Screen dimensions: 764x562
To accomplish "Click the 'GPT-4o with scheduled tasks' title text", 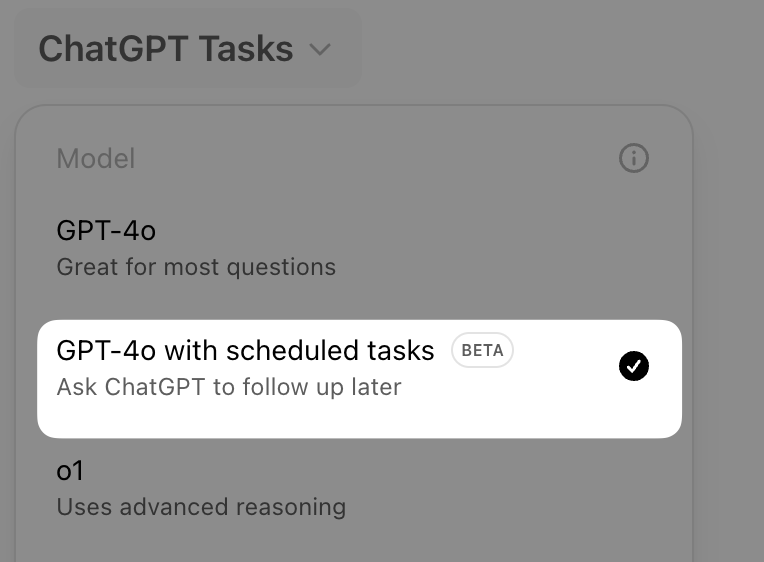I will (245, 350).
